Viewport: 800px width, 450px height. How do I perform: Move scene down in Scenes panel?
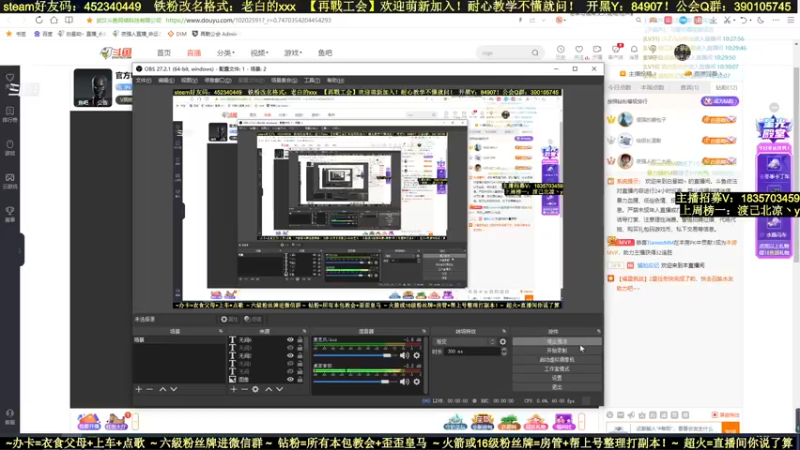click(174, 389)
